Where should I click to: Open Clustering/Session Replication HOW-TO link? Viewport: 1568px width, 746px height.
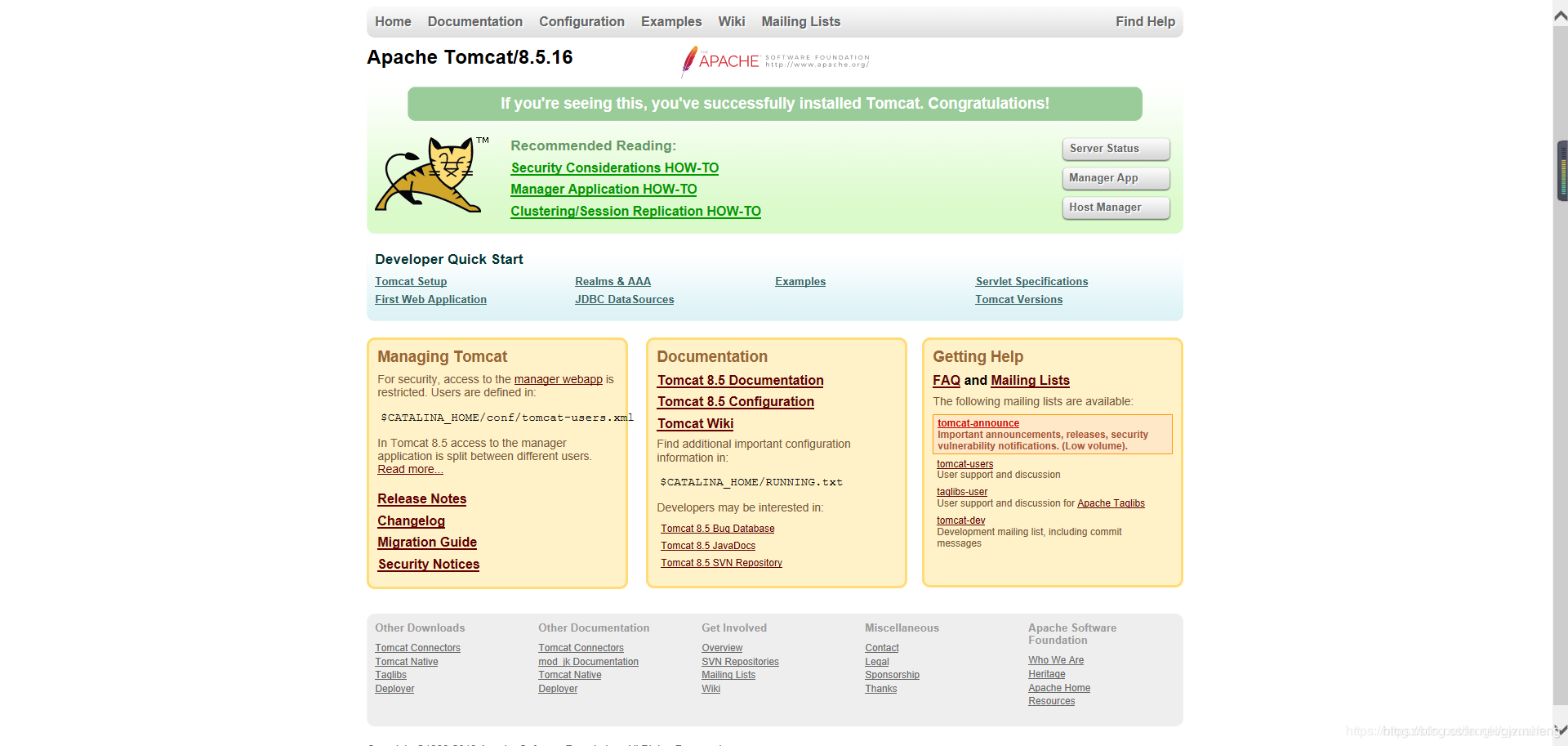[x=635, y=211]
